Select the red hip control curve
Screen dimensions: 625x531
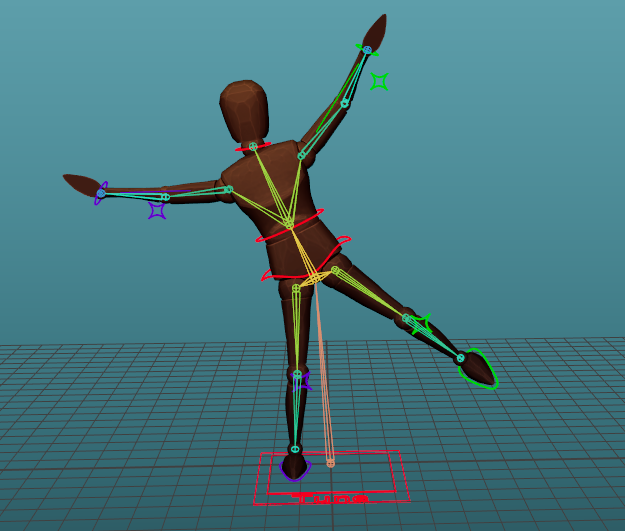click(x=267, y=275)
